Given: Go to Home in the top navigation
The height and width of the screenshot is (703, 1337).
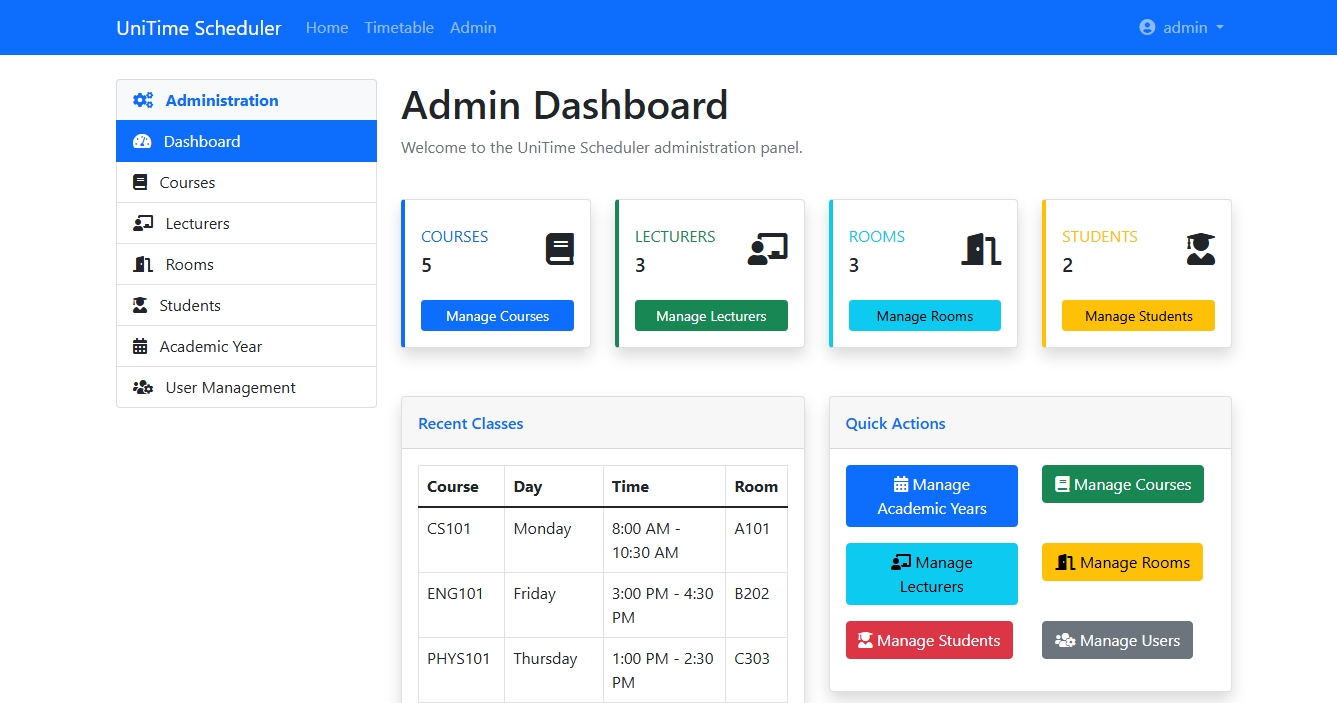Looking at the screenshot, I should [x=326, y=27].
